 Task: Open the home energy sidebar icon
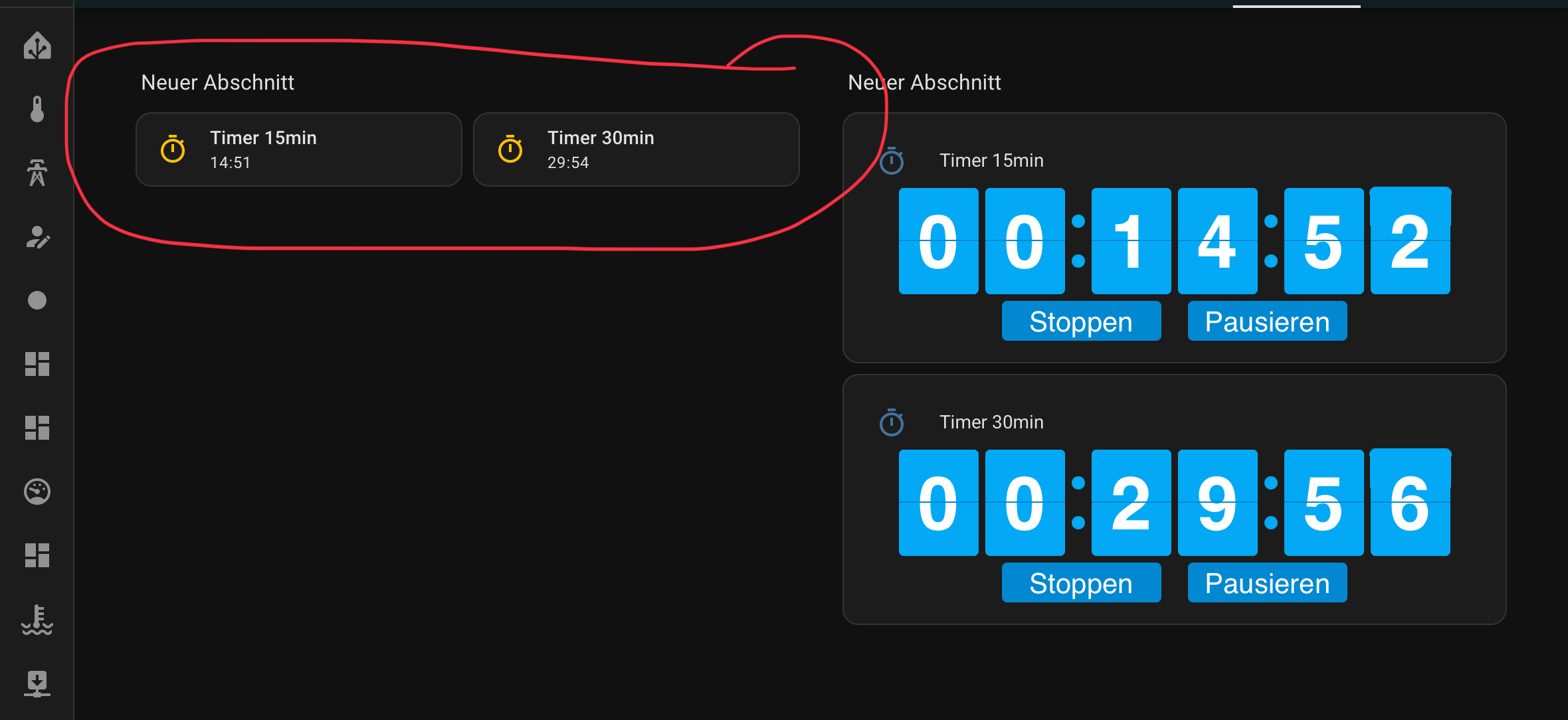(37, 46)
